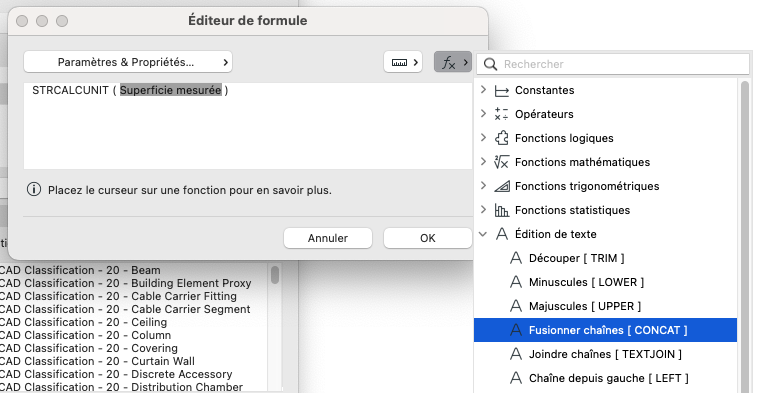The image size is (767, 393).
Task: Click the function list vertical scrollbar
Action: point(745,236)
